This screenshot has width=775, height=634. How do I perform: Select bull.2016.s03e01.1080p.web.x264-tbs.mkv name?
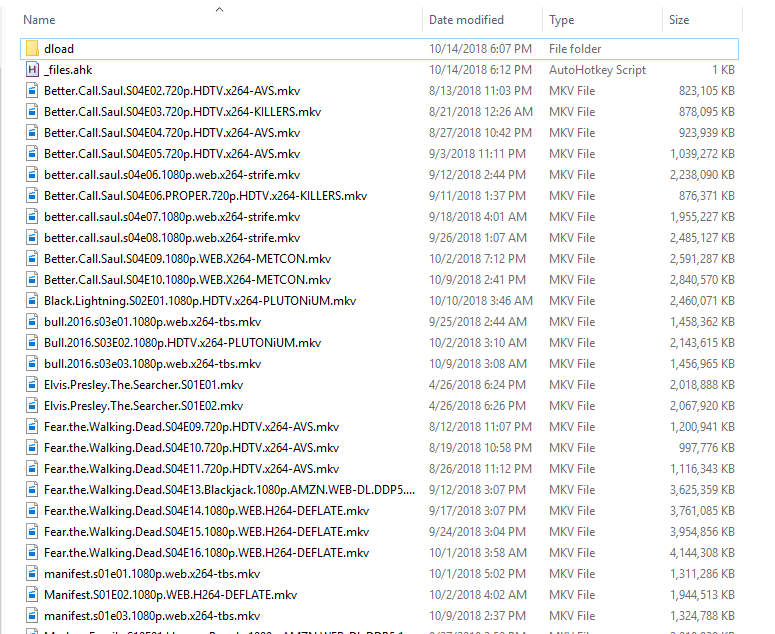152,322
